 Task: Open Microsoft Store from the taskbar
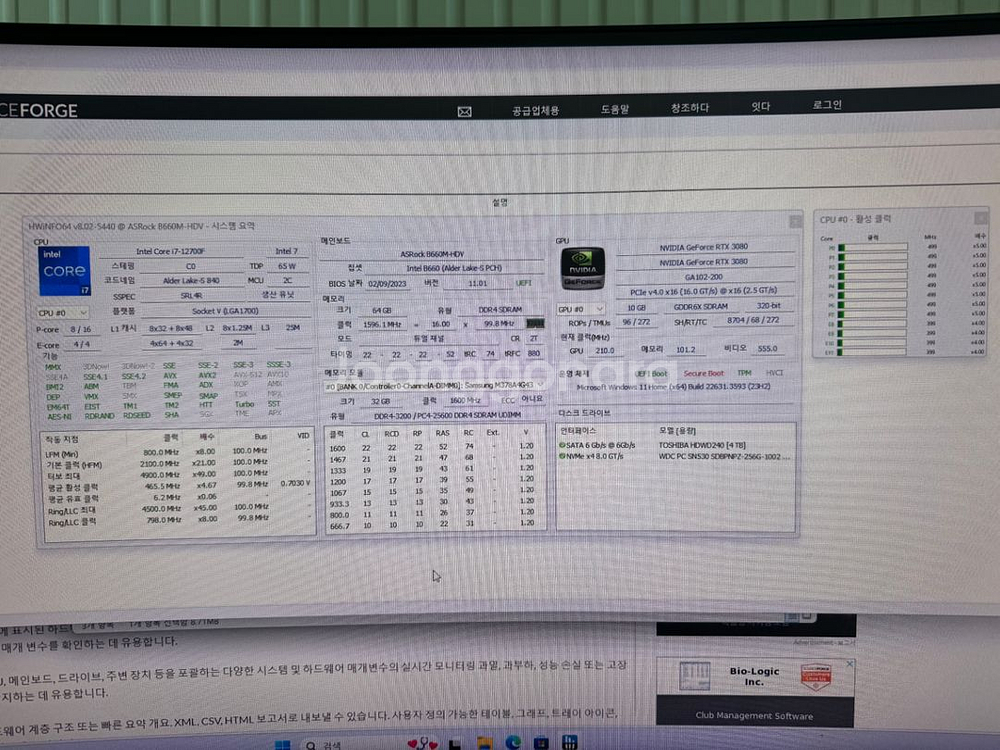[541, 742]
